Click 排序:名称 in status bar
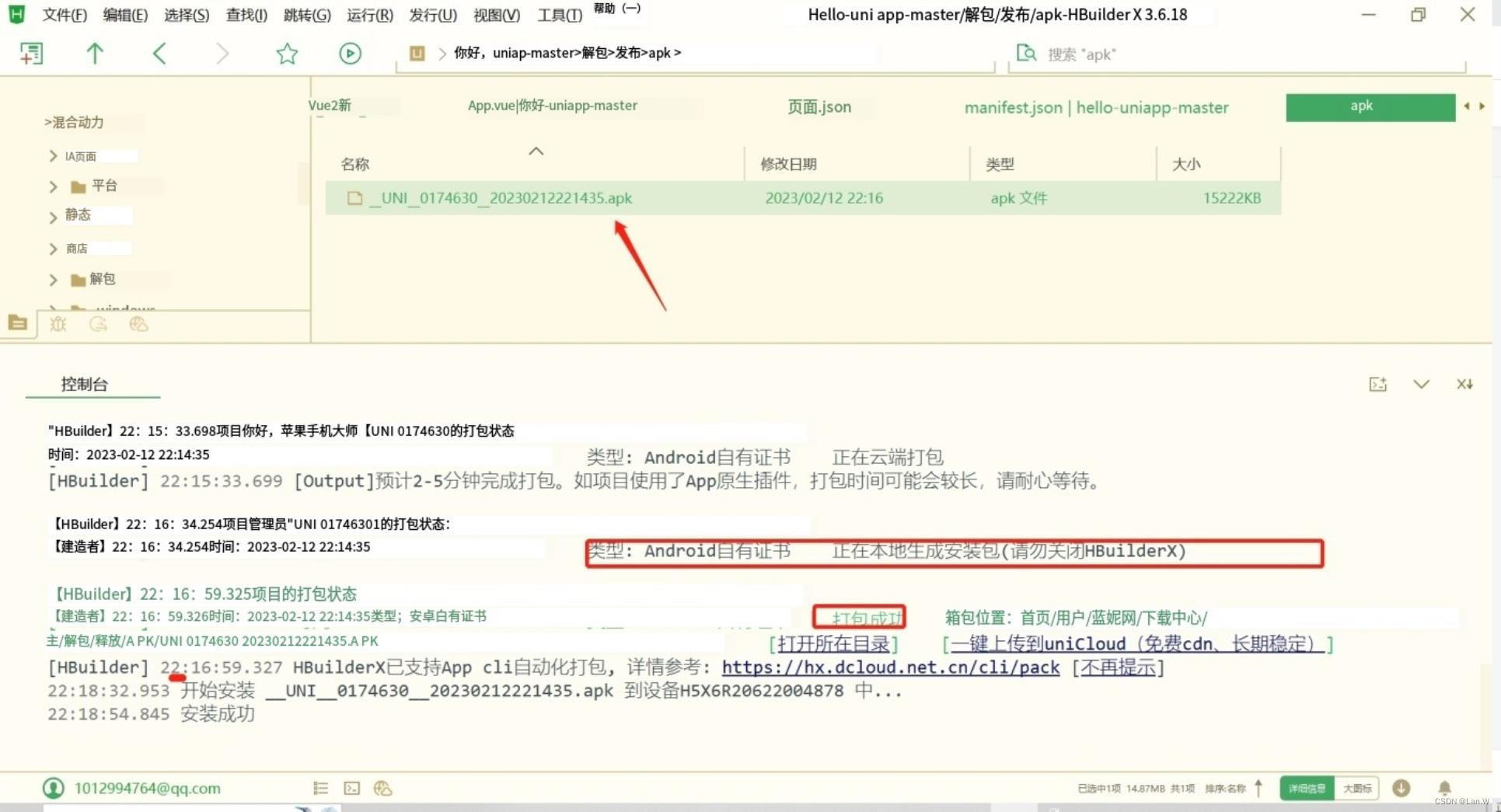The width and height of the screenshot is (1501, 812). tap(1225, 788)
